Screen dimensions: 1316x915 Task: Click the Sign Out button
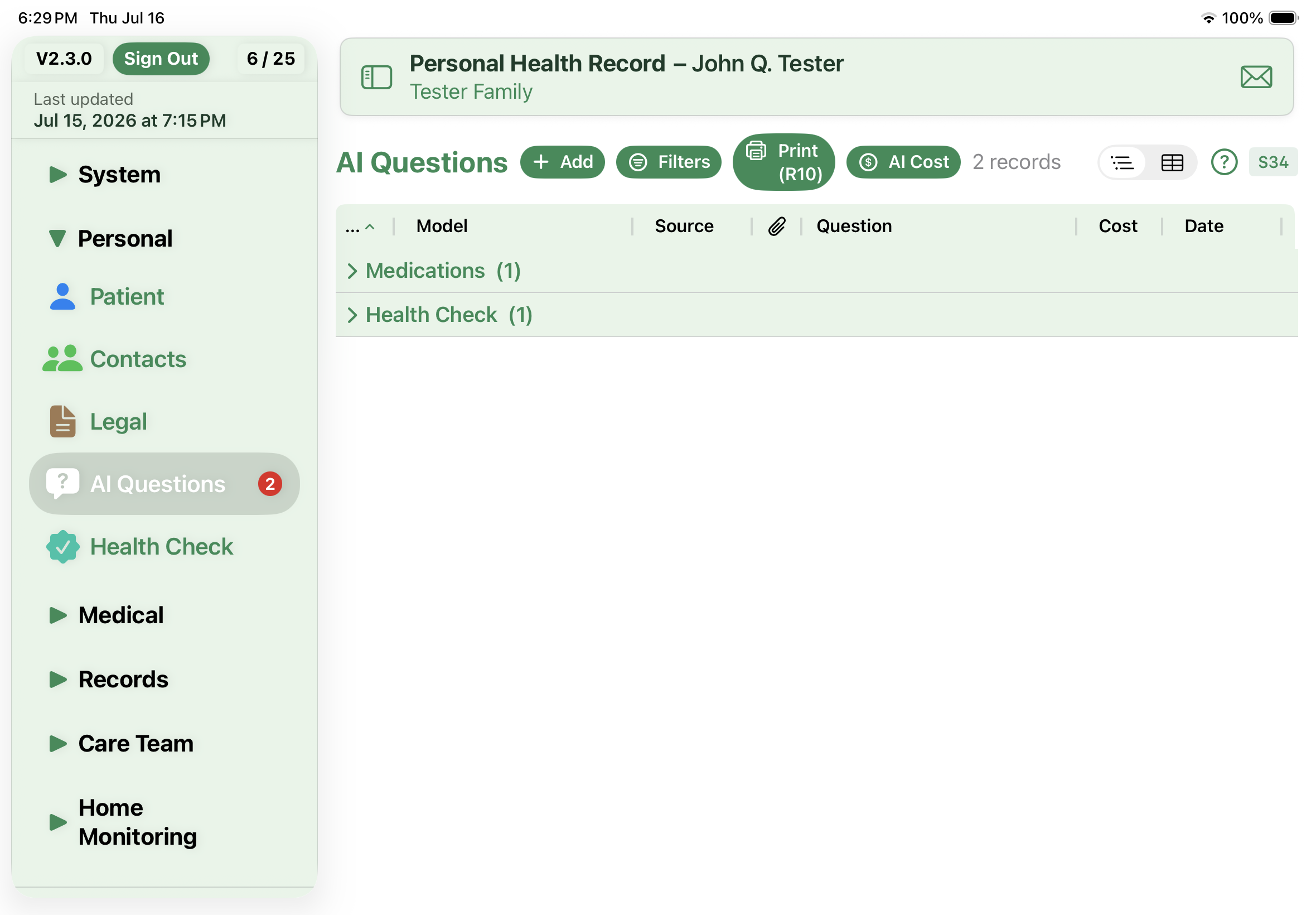coord(161,59)
